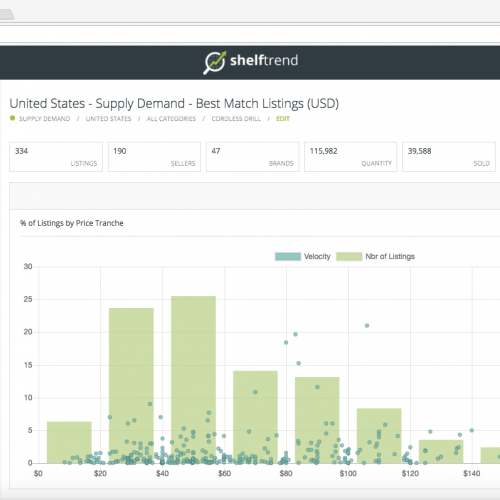Open the SUPPLY DEMAND breadcrumb
Image resolution: width=500 pixels, height=500 pixels.
point(44,119)
